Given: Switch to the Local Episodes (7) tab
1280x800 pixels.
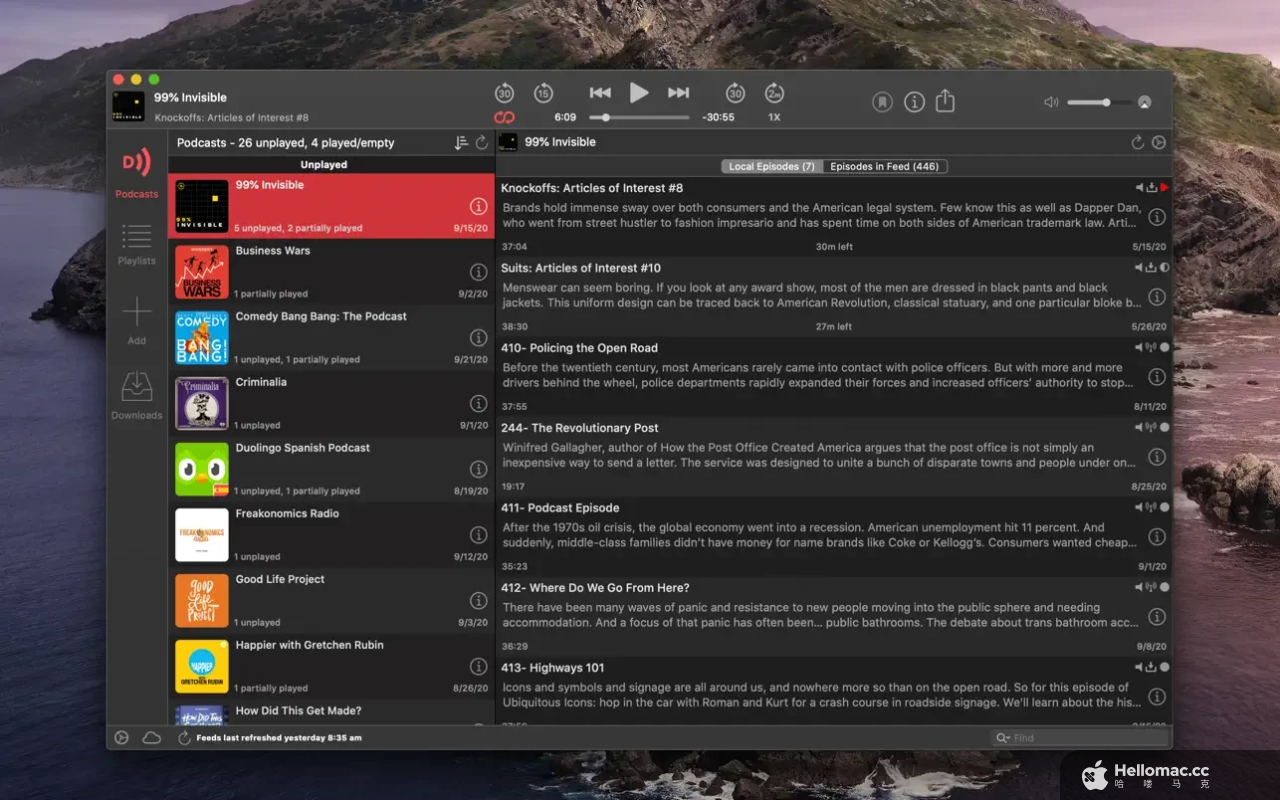Looking at the screenshot, I should point(771,166).
